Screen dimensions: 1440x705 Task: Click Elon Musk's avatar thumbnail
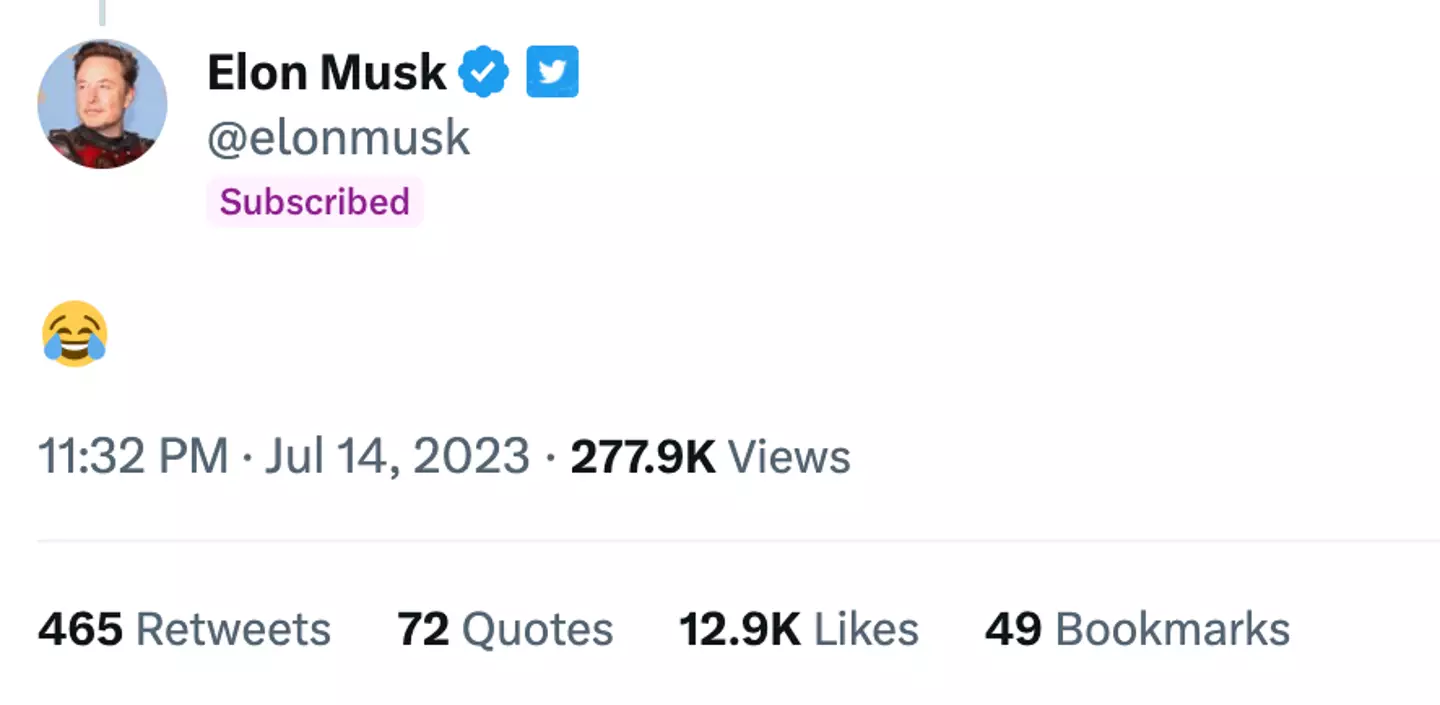101,103
